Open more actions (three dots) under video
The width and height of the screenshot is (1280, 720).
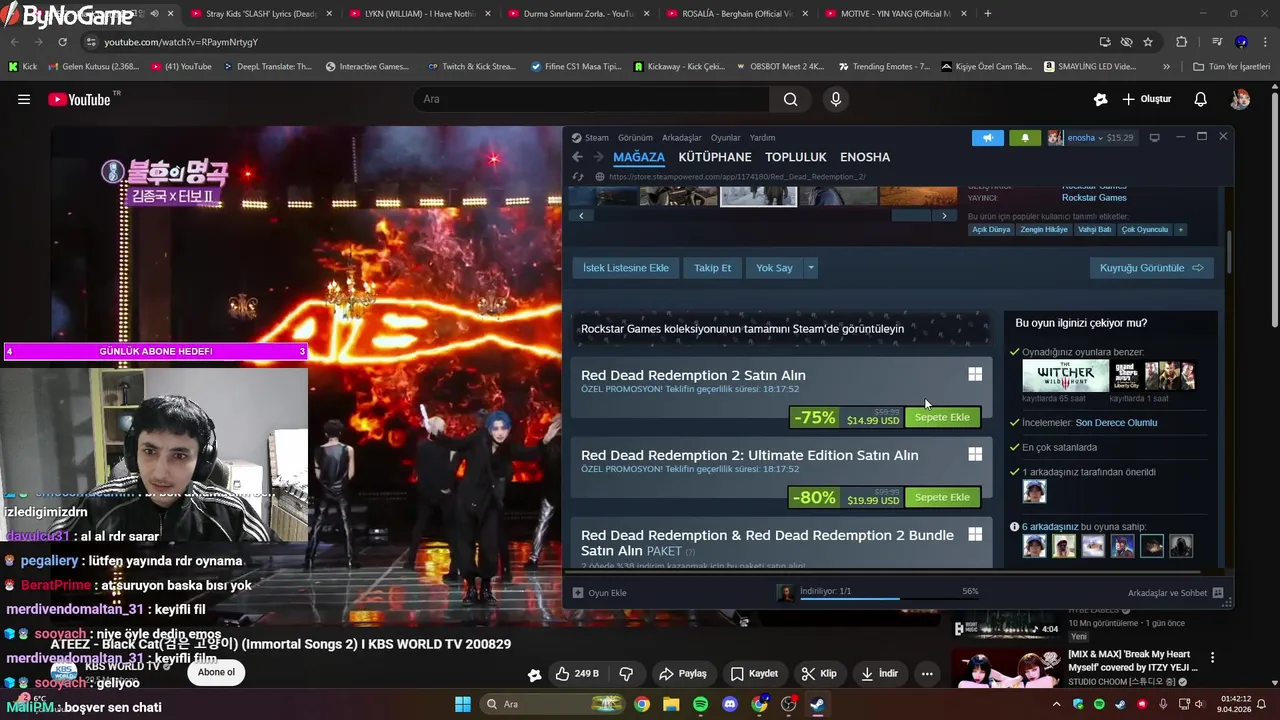pyautogui.click(x=927, y=674)
